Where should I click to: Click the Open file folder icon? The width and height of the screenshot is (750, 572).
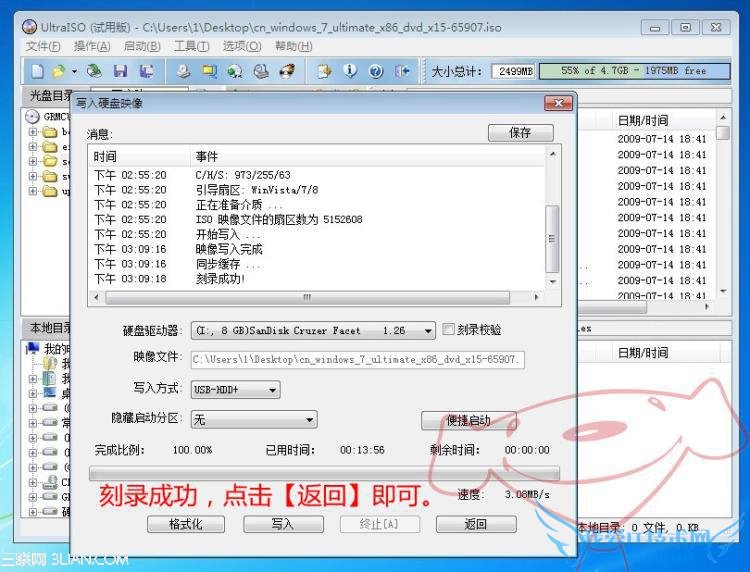click(x=58, y=71)
